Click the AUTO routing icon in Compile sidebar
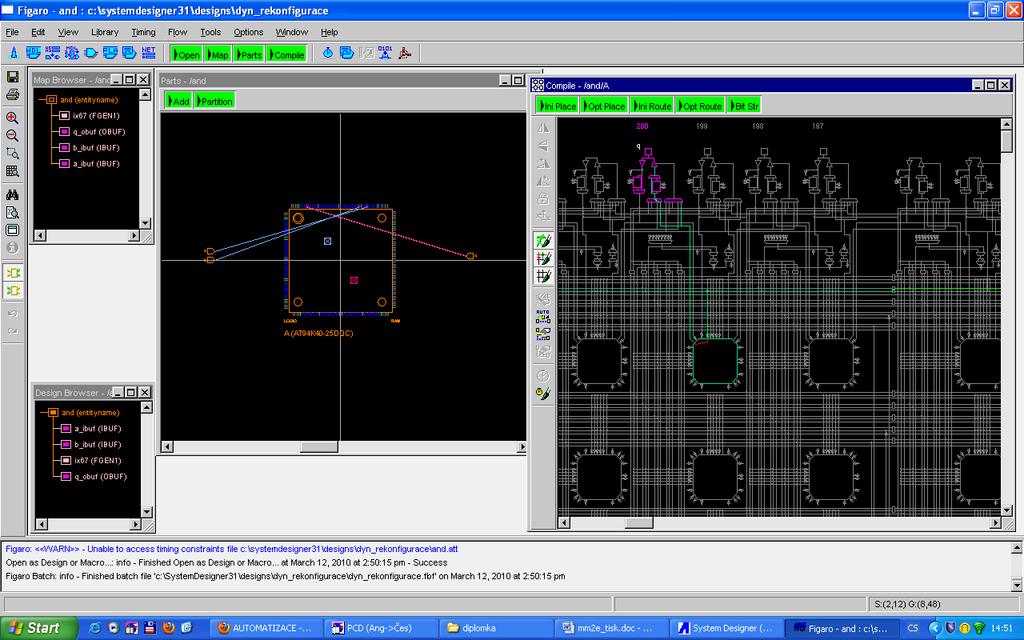 (543, 316)
